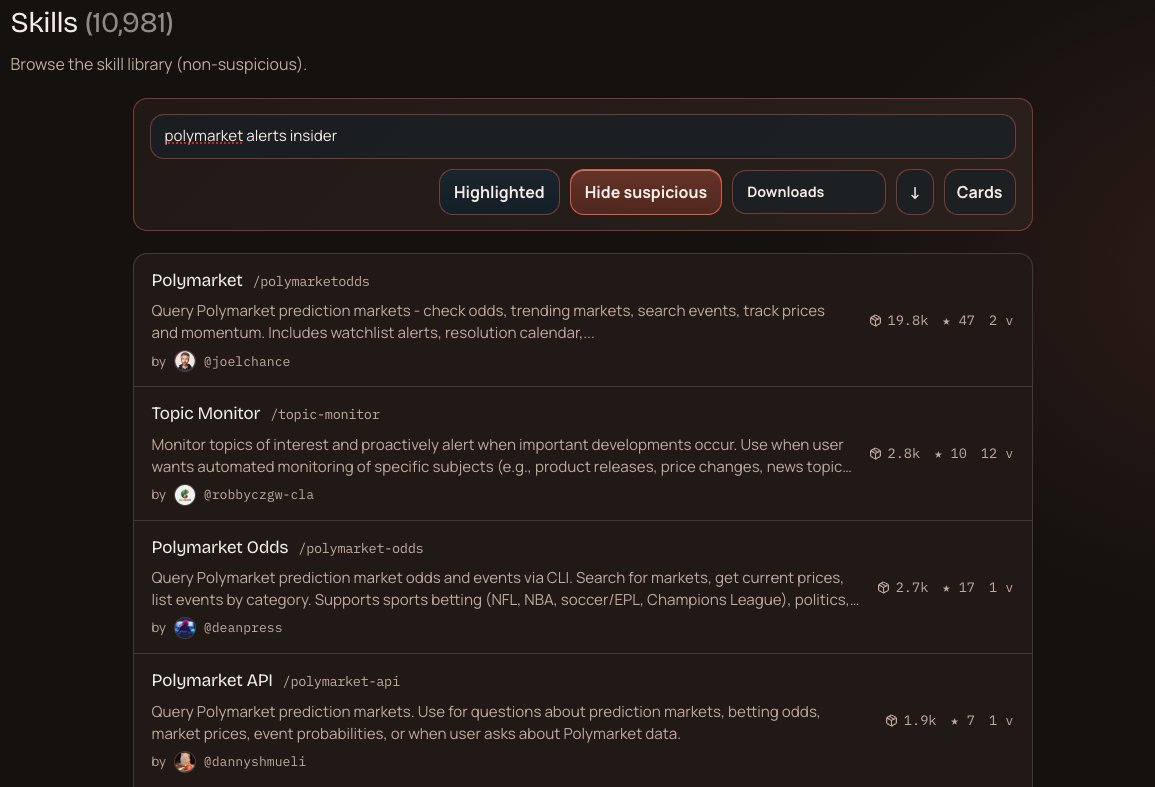Open the Polymarket Odds skill title

pos(220,548)
